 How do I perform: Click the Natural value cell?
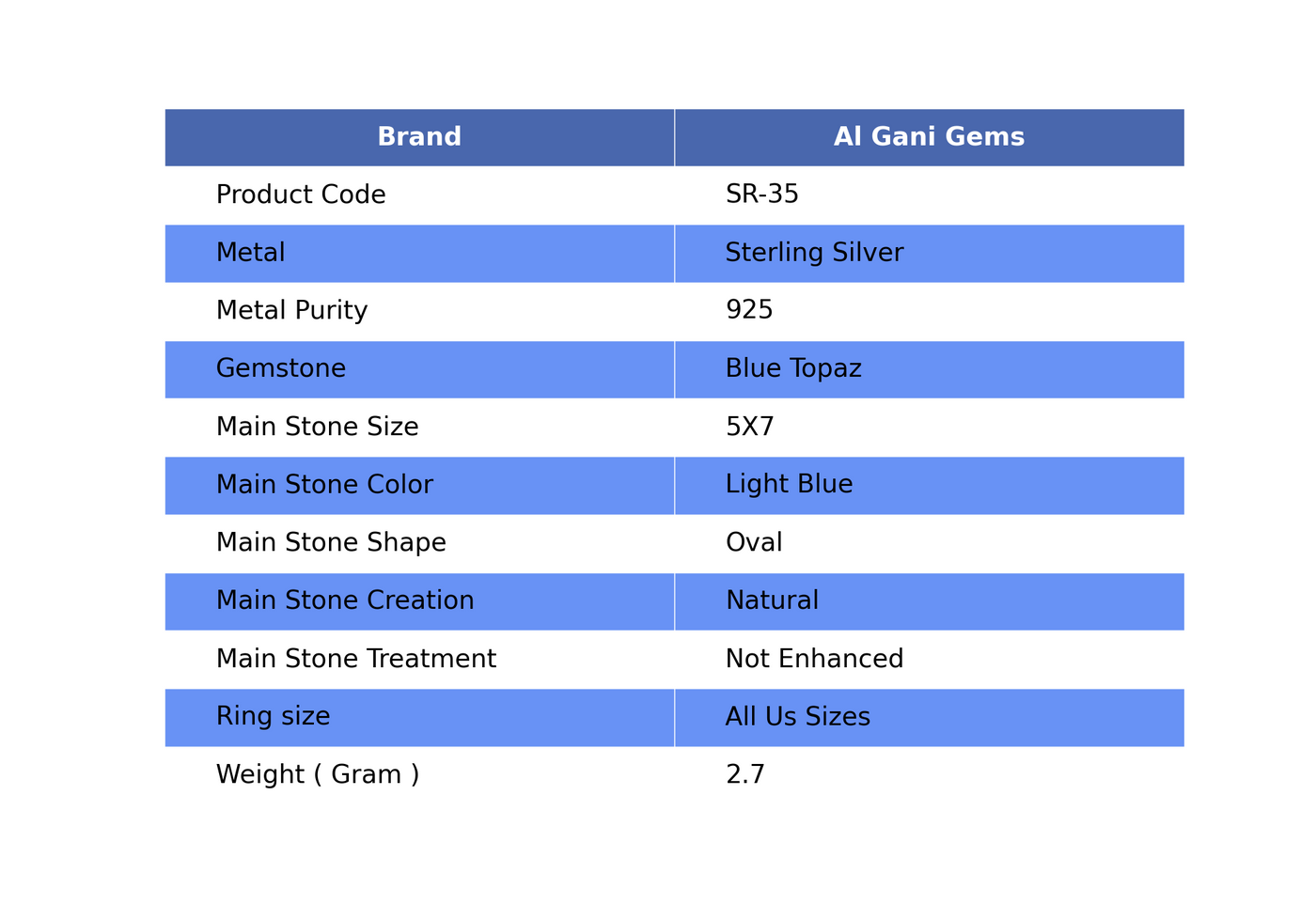(x=930, y=601)
